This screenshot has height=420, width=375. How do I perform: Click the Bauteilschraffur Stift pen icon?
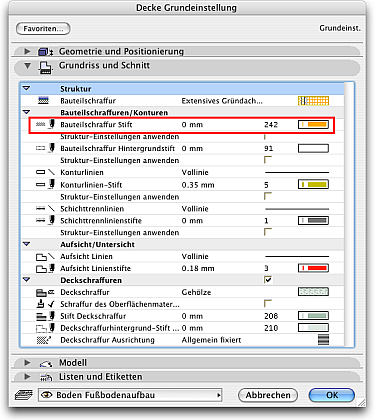point(45,125)
